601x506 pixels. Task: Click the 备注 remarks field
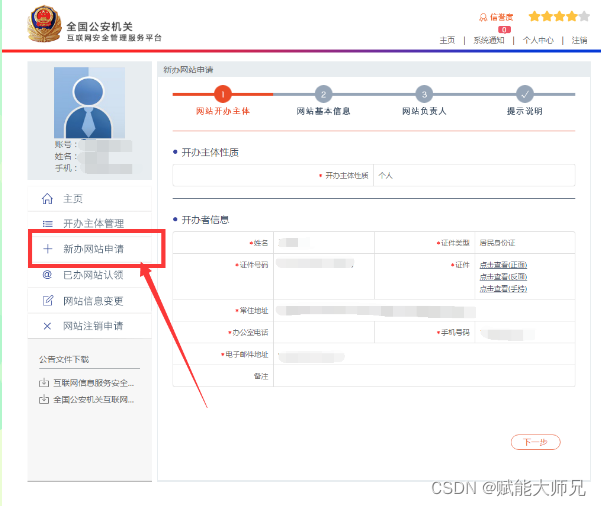(424, 376)
